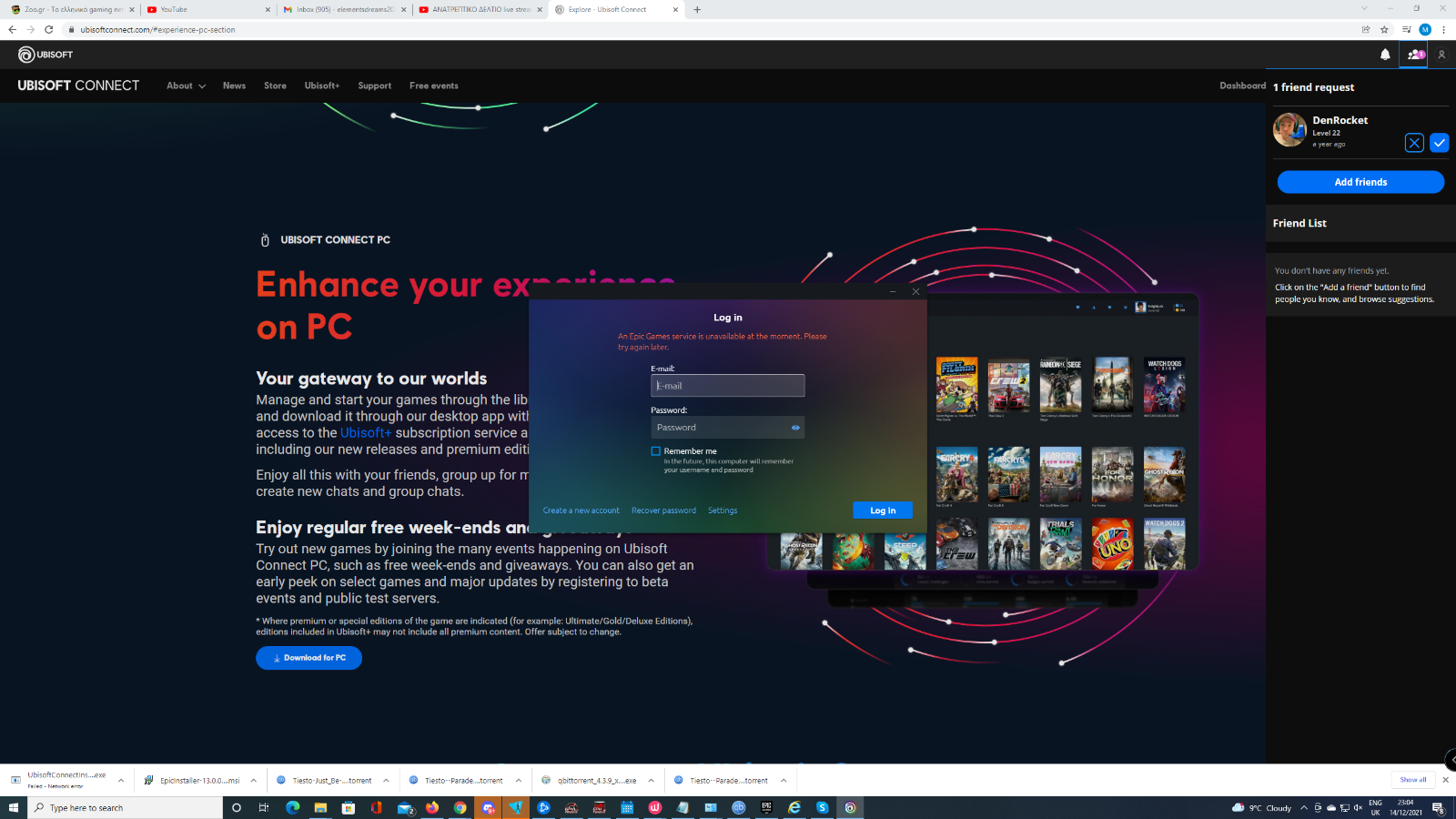Open the notifications bell in Ubisoft header
The width and height of the screenshot is (1456, 819).
pyautogui.click(x=1385, y=55)
